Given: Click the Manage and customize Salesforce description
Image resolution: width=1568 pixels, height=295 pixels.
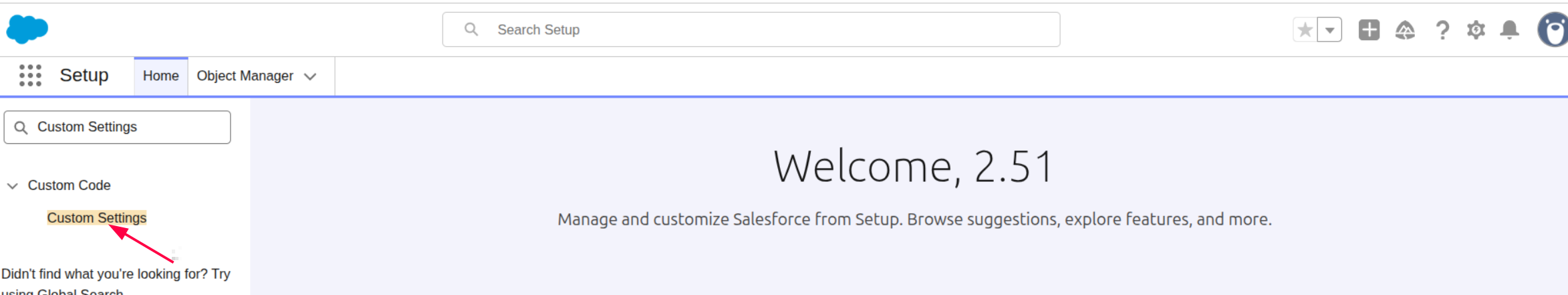Looking at the screenshot, I should pyautogui.click(x=914, y=219).
